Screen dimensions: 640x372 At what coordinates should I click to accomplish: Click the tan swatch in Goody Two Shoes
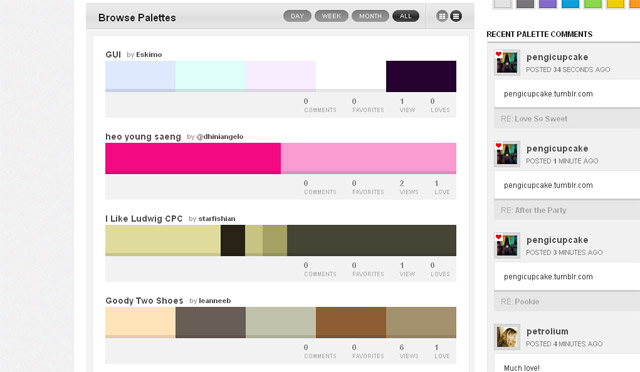[421, 323]
